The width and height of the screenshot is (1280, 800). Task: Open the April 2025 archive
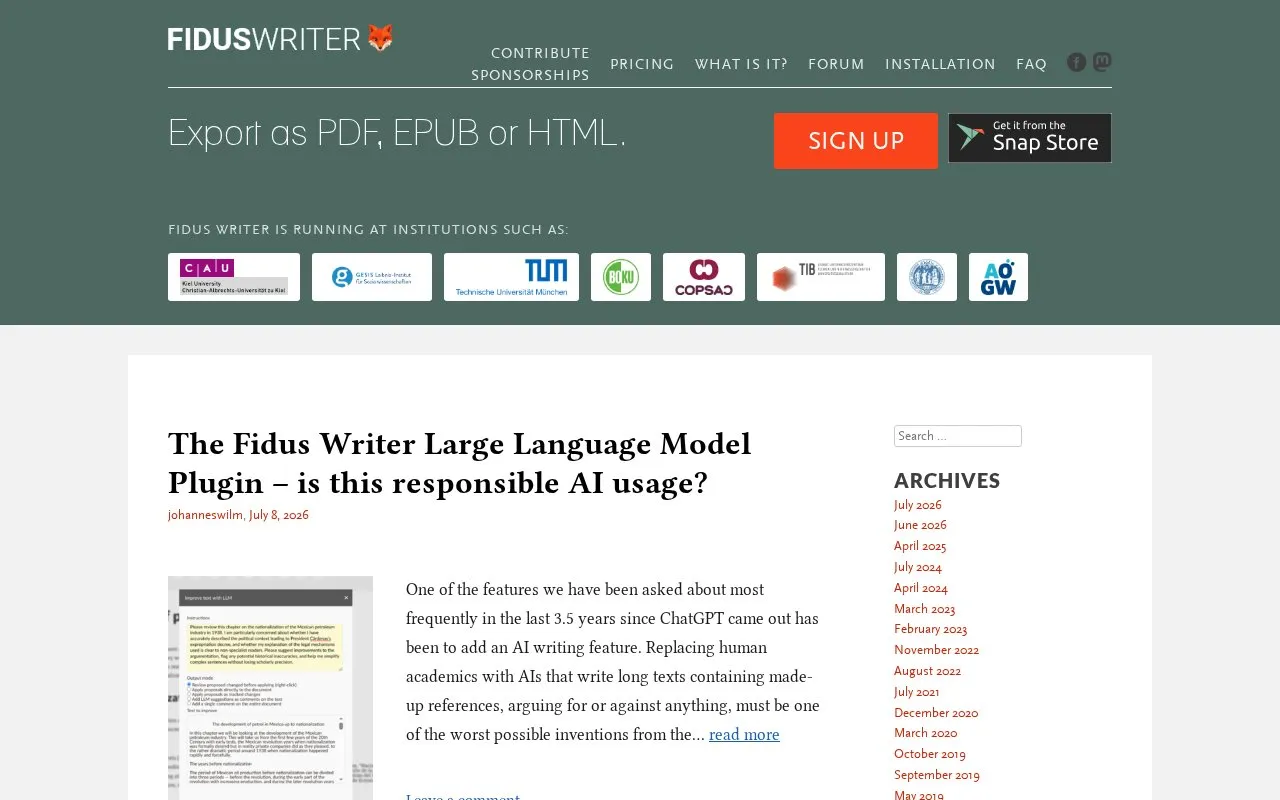click(x=920, y=546)
